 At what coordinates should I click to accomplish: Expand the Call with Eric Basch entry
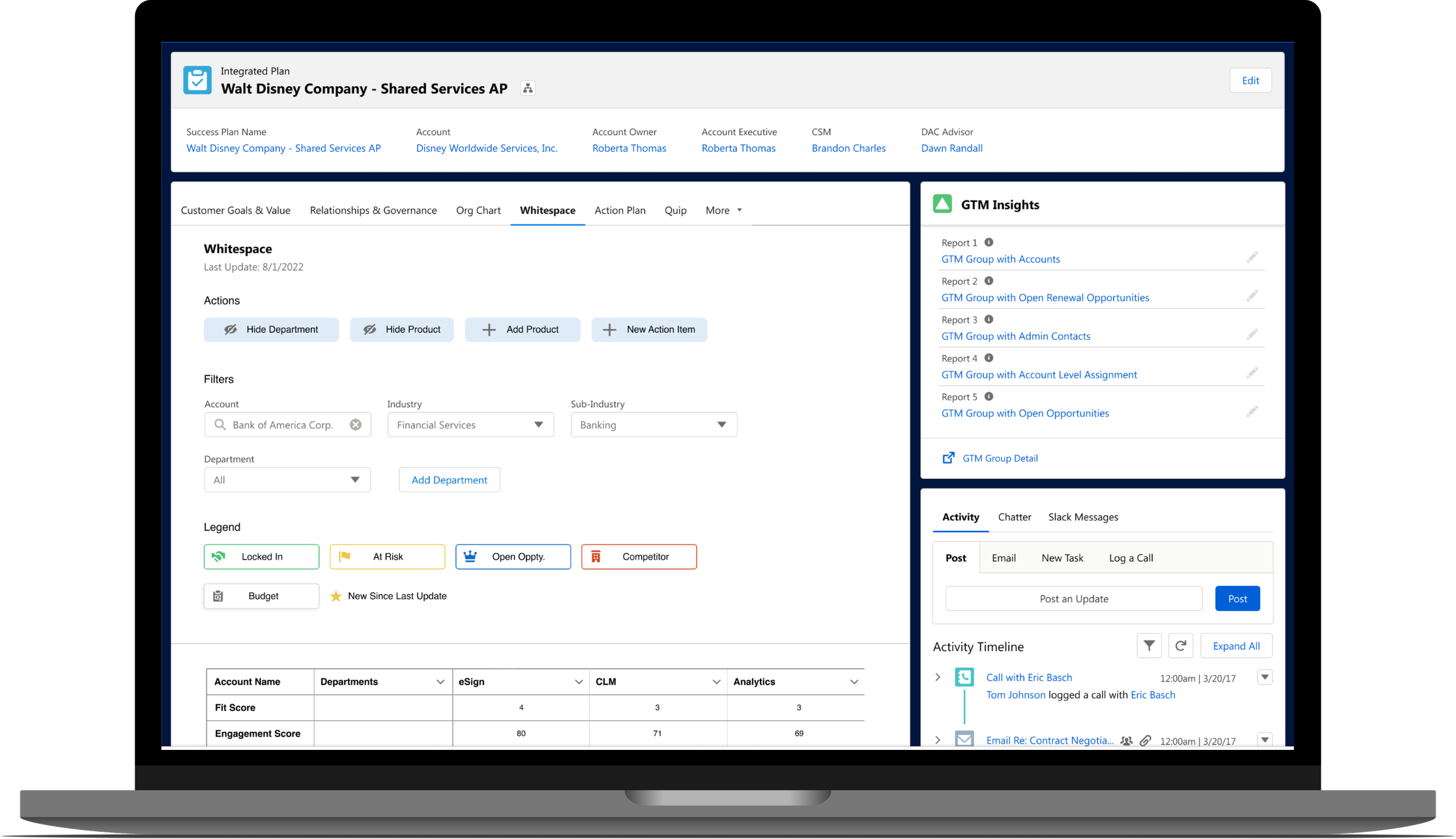coord(938,677)
